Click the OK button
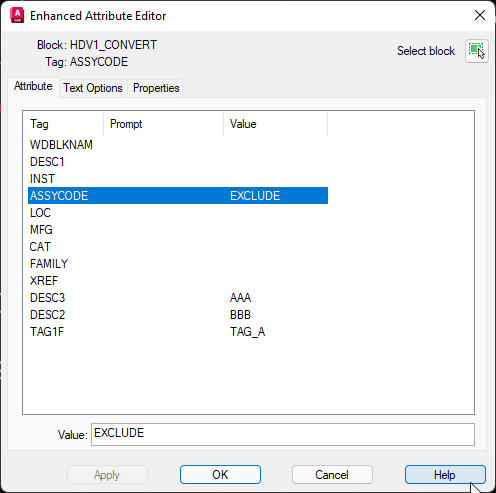This screenshot has height=493, width=496. 220,474
